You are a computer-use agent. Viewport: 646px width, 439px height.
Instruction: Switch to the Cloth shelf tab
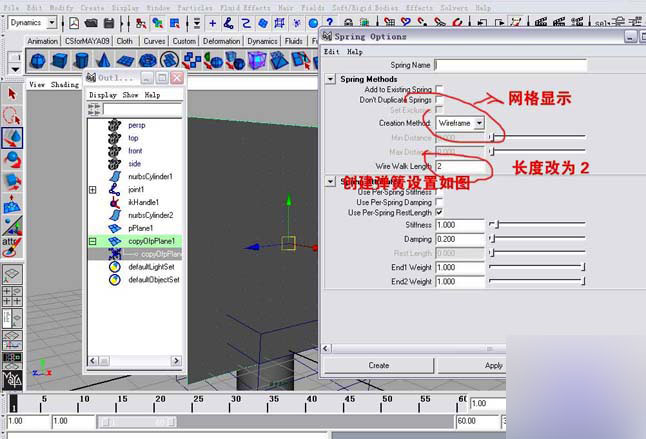point(124,41)
